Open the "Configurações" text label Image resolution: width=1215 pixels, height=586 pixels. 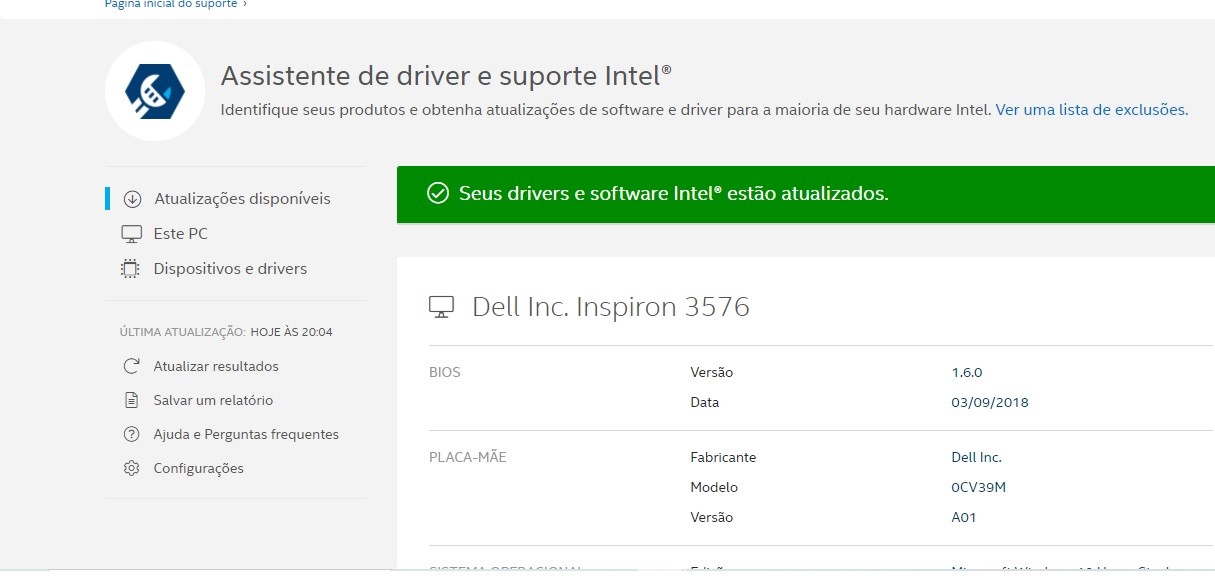pos(198,469)
